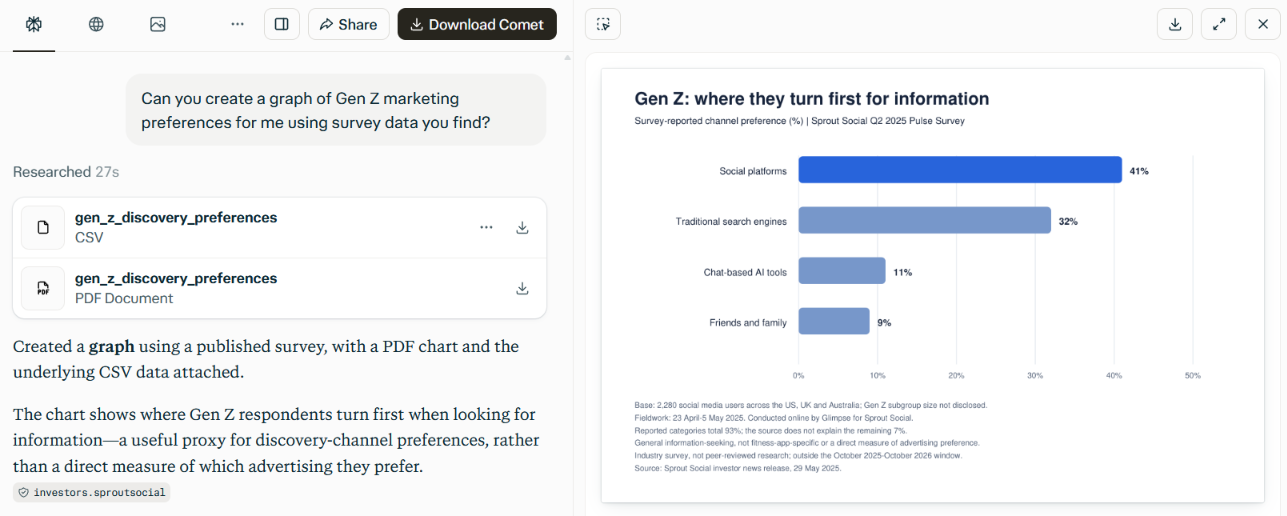Download the CSV file
This screenshot has width=1287, height=516.
(x=522, y=227)
